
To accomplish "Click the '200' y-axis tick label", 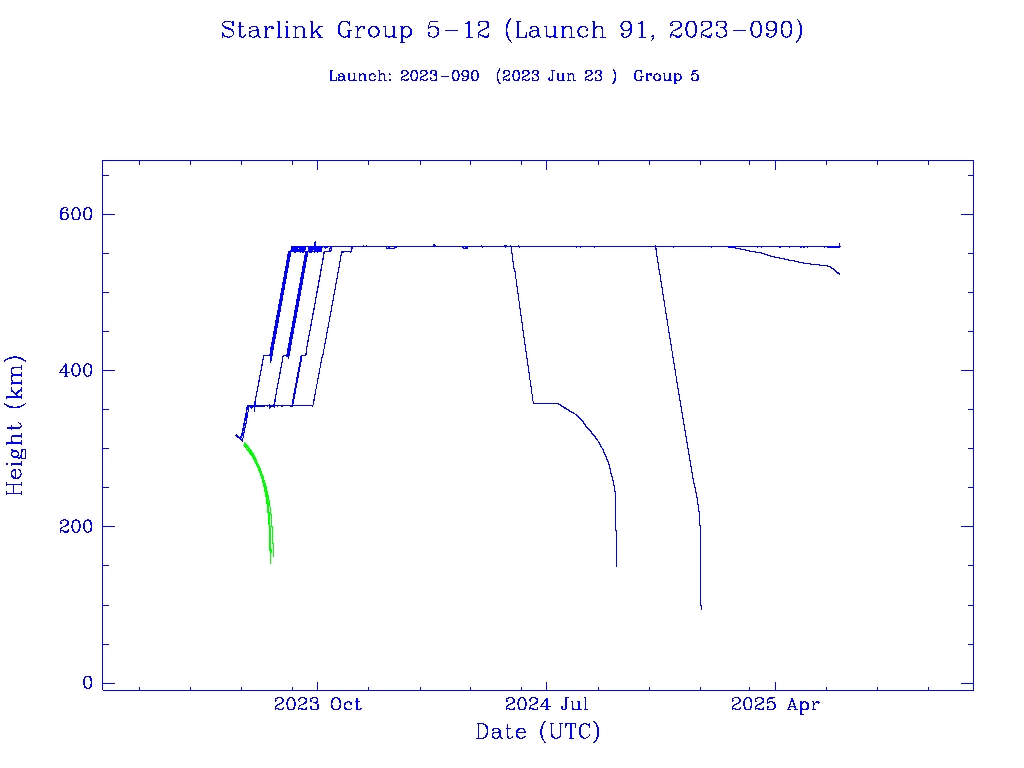I will (x=76, y=526).
